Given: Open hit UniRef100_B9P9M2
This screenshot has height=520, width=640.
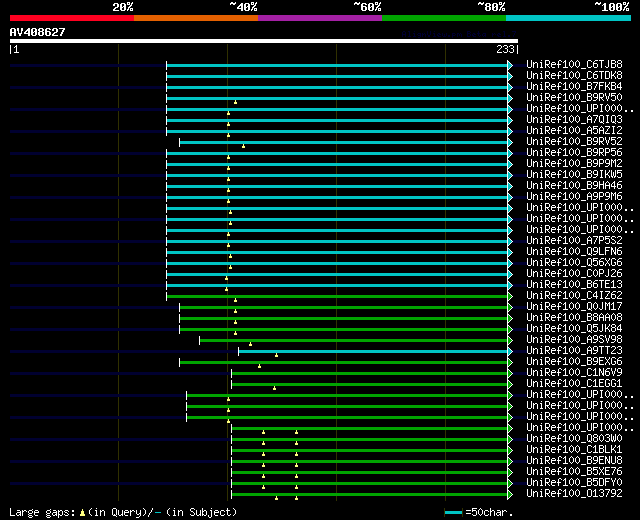Looking at the screenshot, I should coord(574,164).
